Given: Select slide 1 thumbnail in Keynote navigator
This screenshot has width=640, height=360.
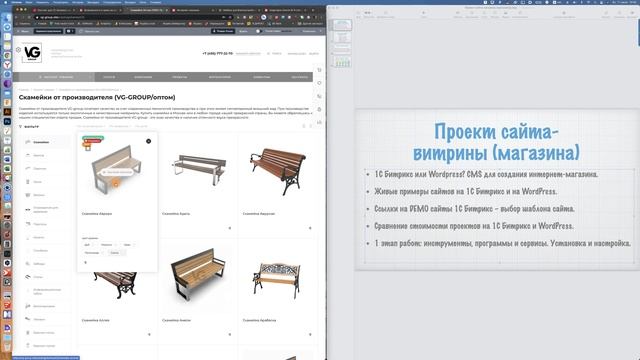Looking at the screenshot, I should coord(342,25).
